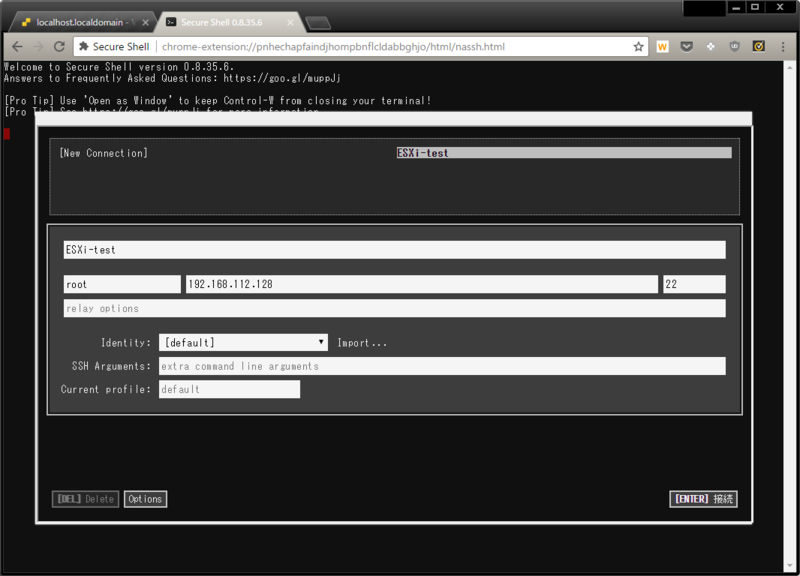Screen dimensions: 800x576
Task: Edit the connection description field ESXi-test
Action: (394, 250)
